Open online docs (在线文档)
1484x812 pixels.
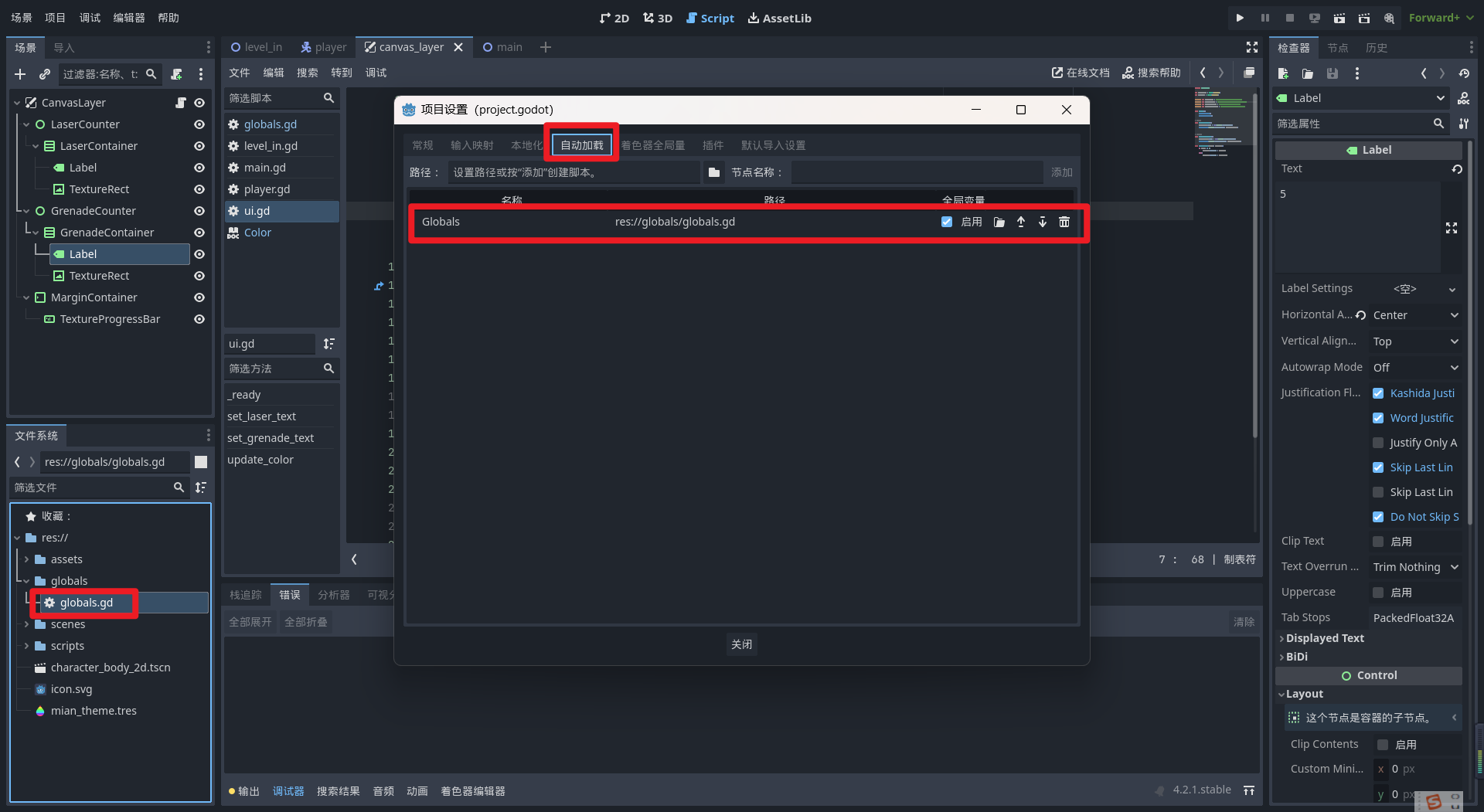coord(1081,73)
